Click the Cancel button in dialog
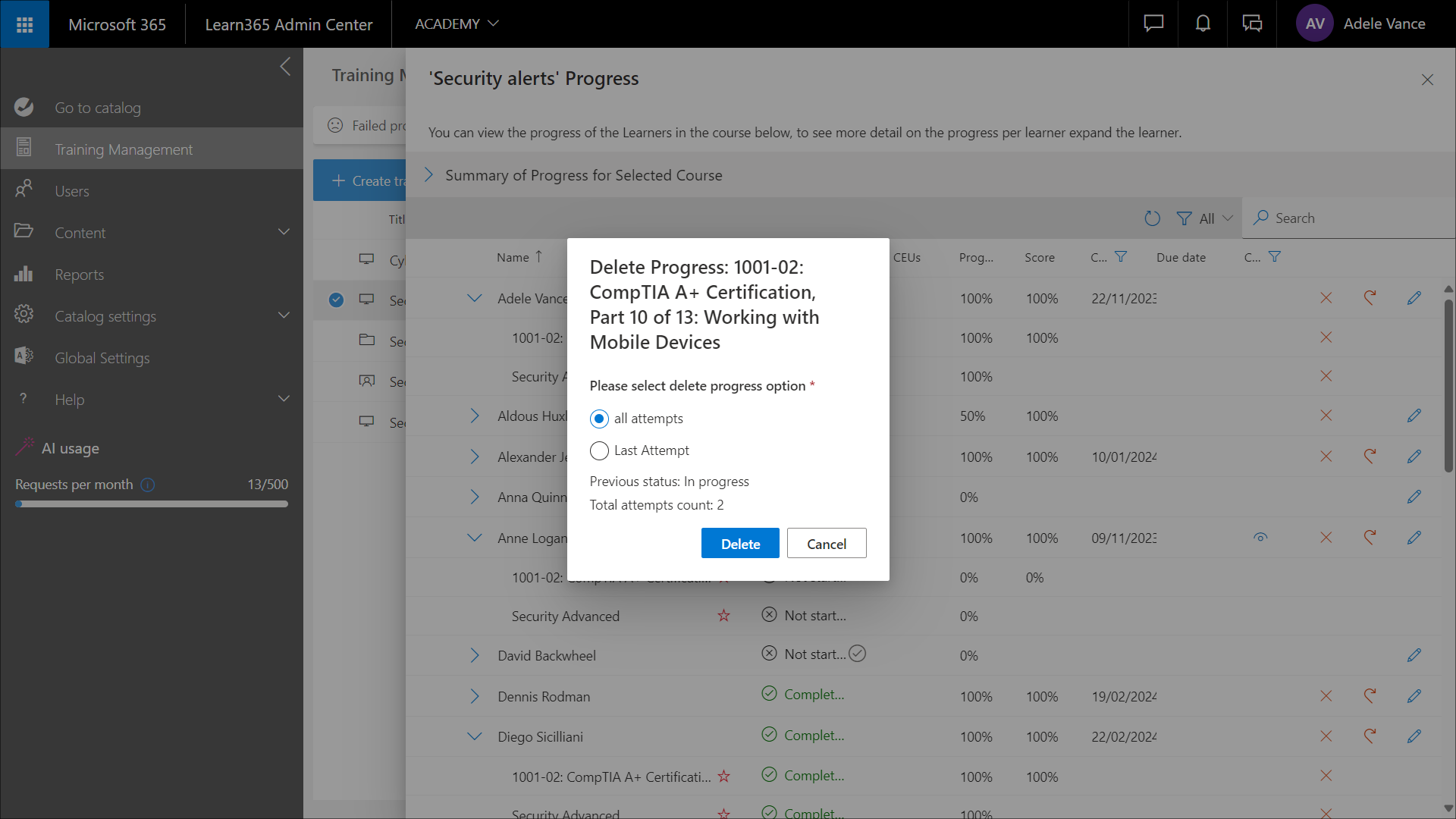Screen dimensions: 1456x819 [826, 544]
